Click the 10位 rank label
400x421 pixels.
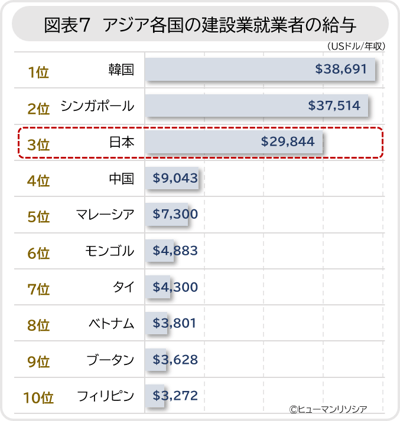[38, 398]
